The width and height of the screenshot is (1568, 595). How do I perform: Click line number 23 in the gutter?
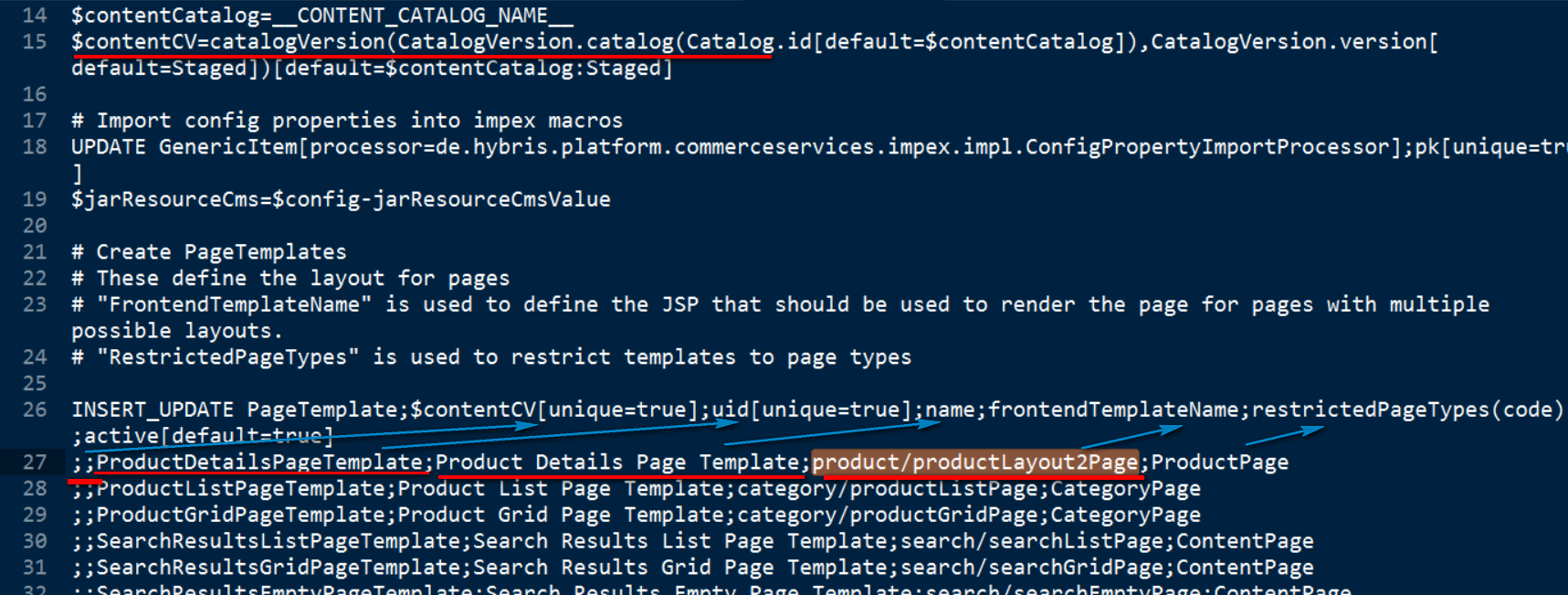[35, 304]
